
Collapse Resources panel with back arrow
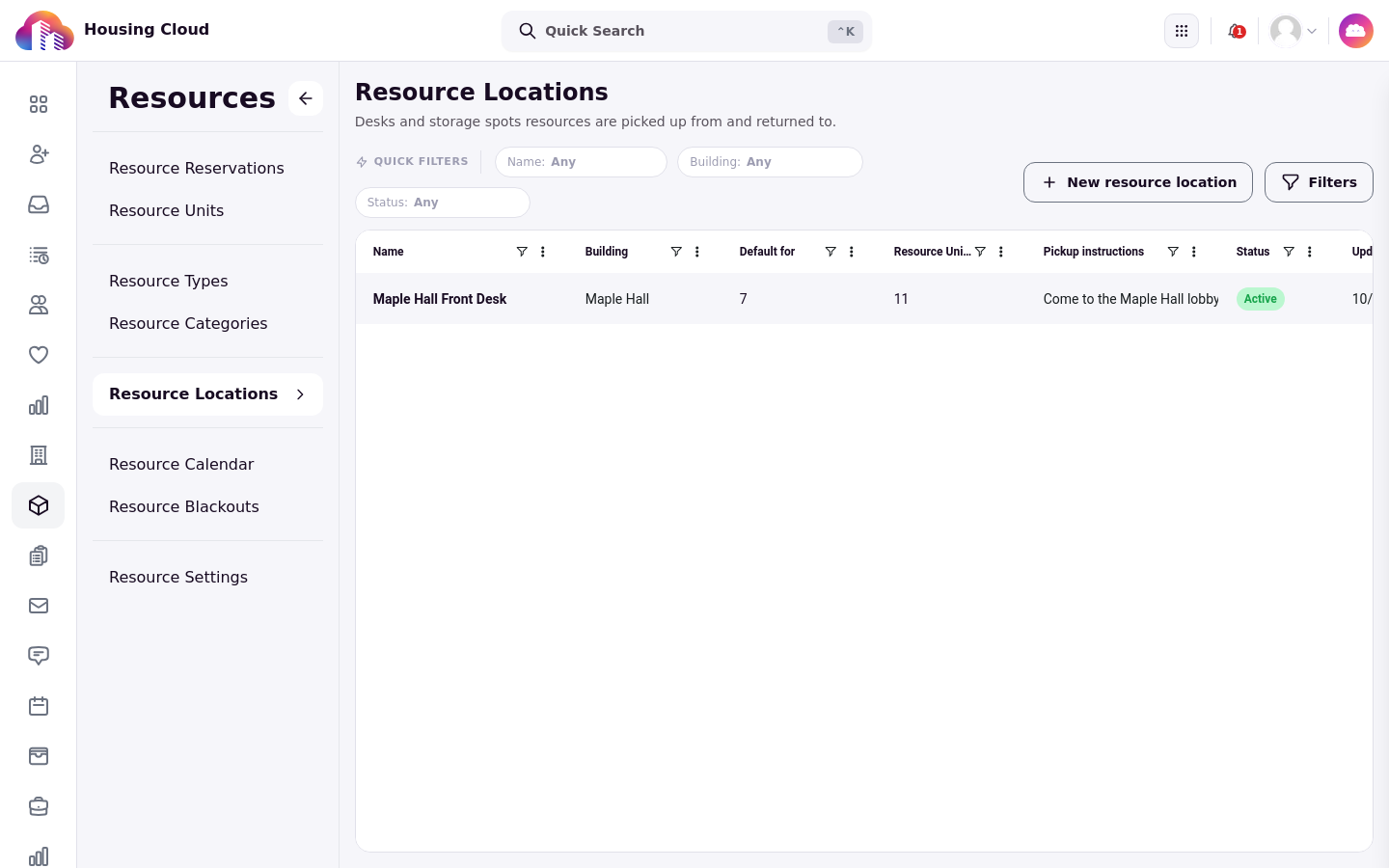pyautogui.click(x=306, y=98)
